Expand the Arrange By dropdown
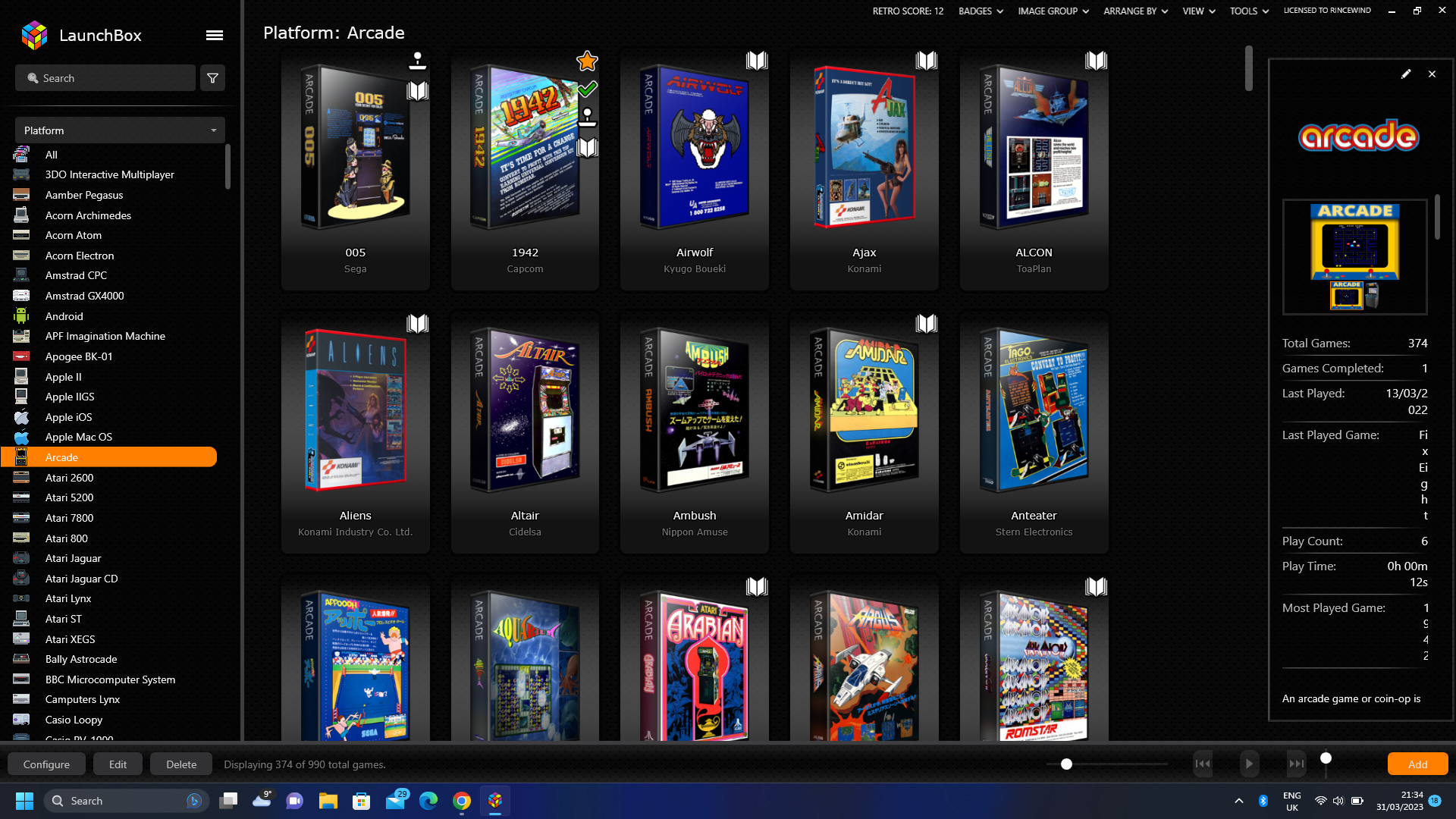 [1135, 11]
